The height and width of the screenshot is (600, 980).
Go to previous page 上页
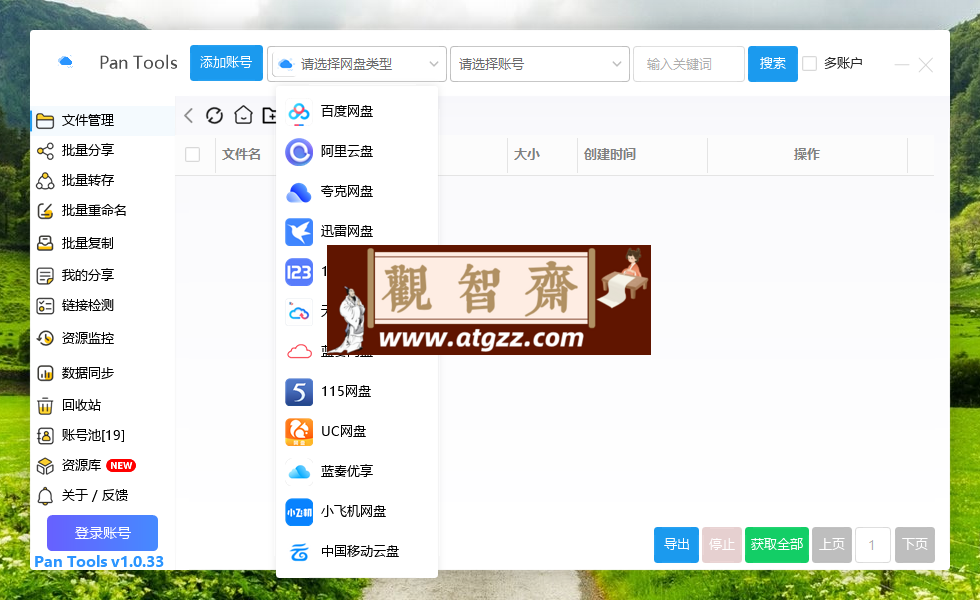tap(832, 545)
